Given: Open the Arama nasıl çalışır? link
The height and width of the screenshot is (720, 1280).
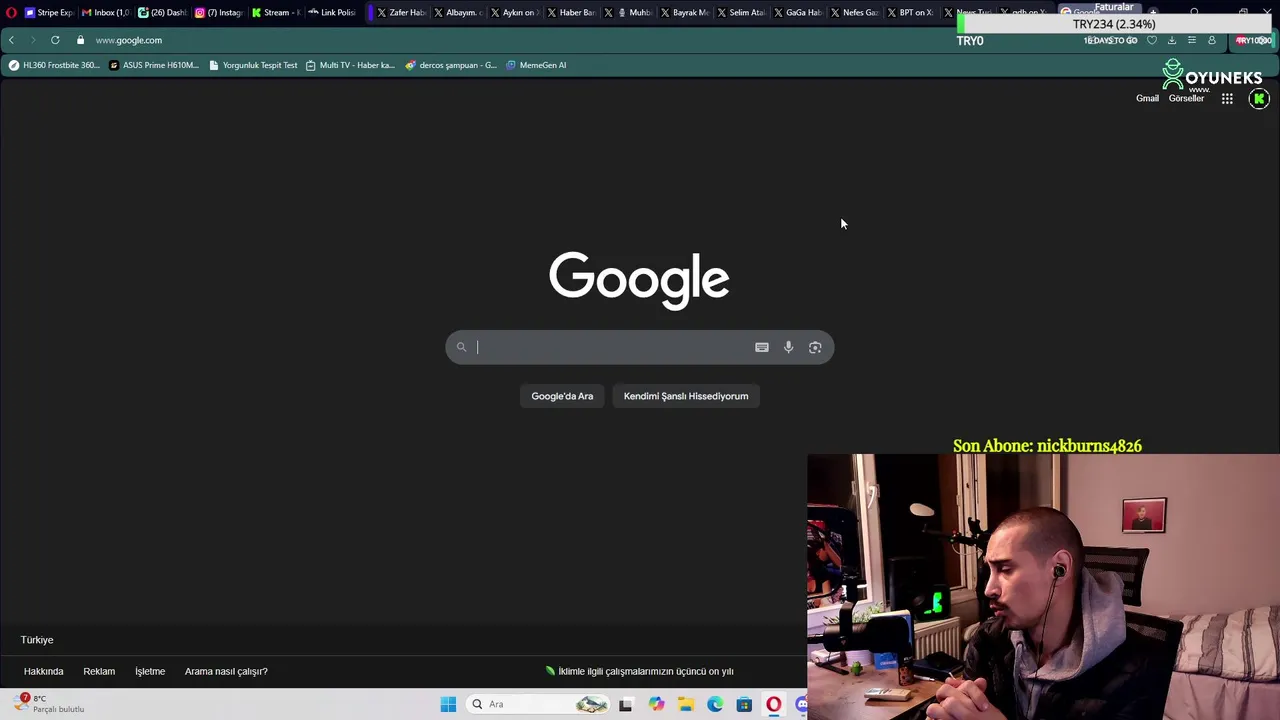Looking at the screenshot, I should 226,671.
